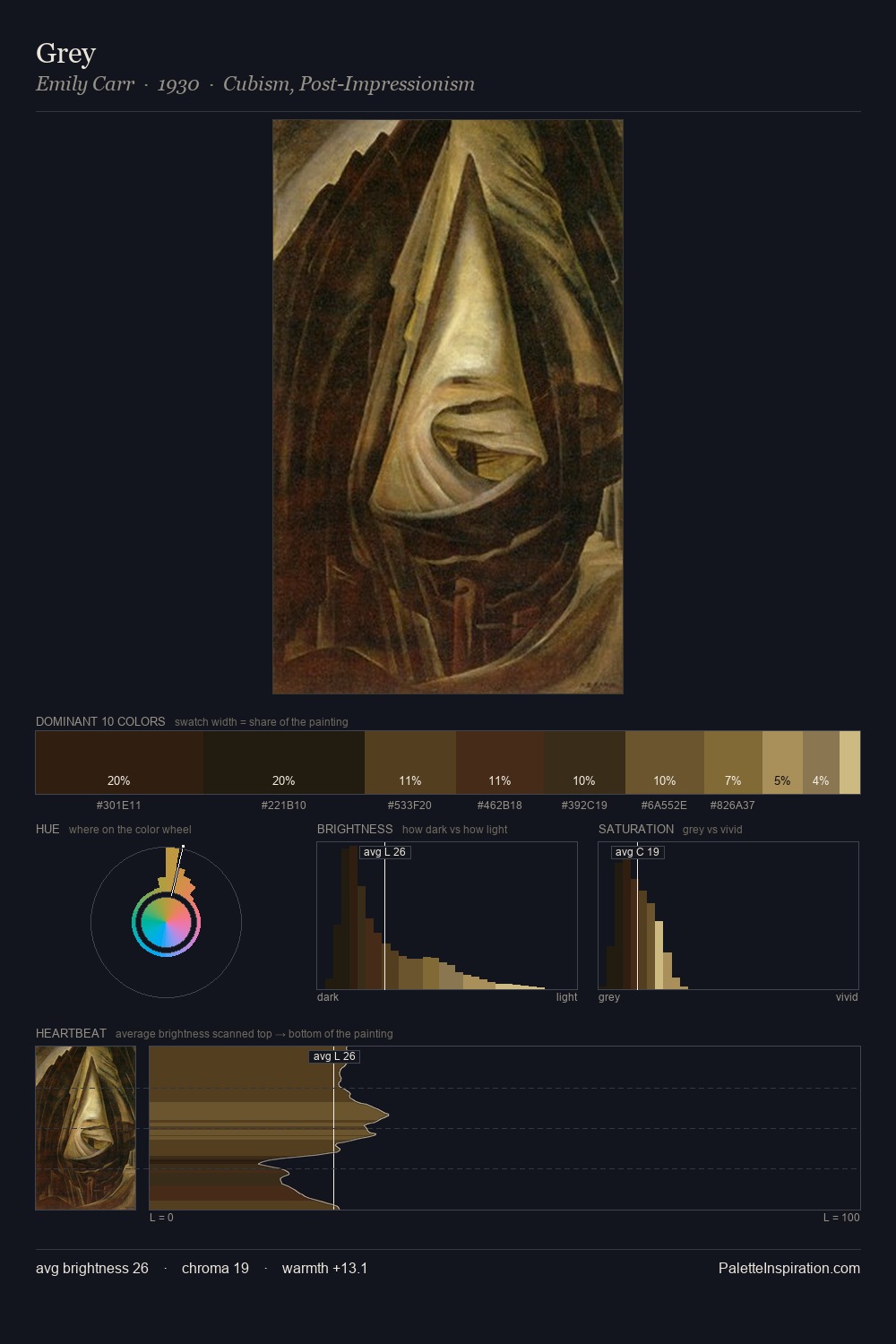This screenshot has height=1344, width=896.
Task: Click the '#826A37' hex code label
Action: (x=733, y=805)
